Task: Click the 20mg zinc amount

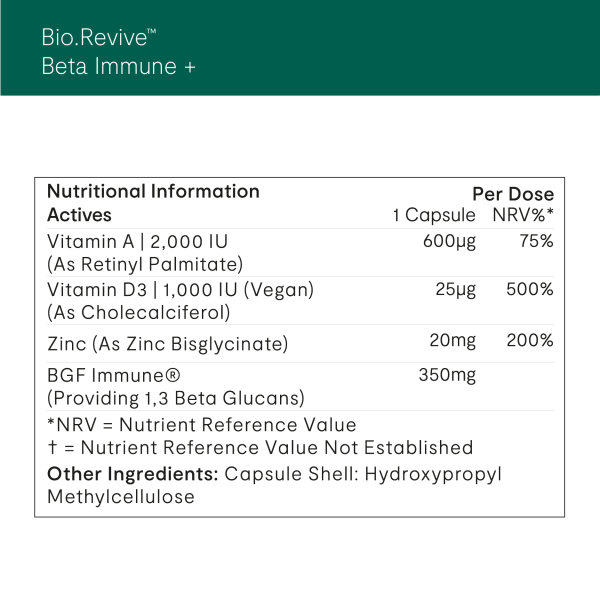Action: (x=452, y=341)
